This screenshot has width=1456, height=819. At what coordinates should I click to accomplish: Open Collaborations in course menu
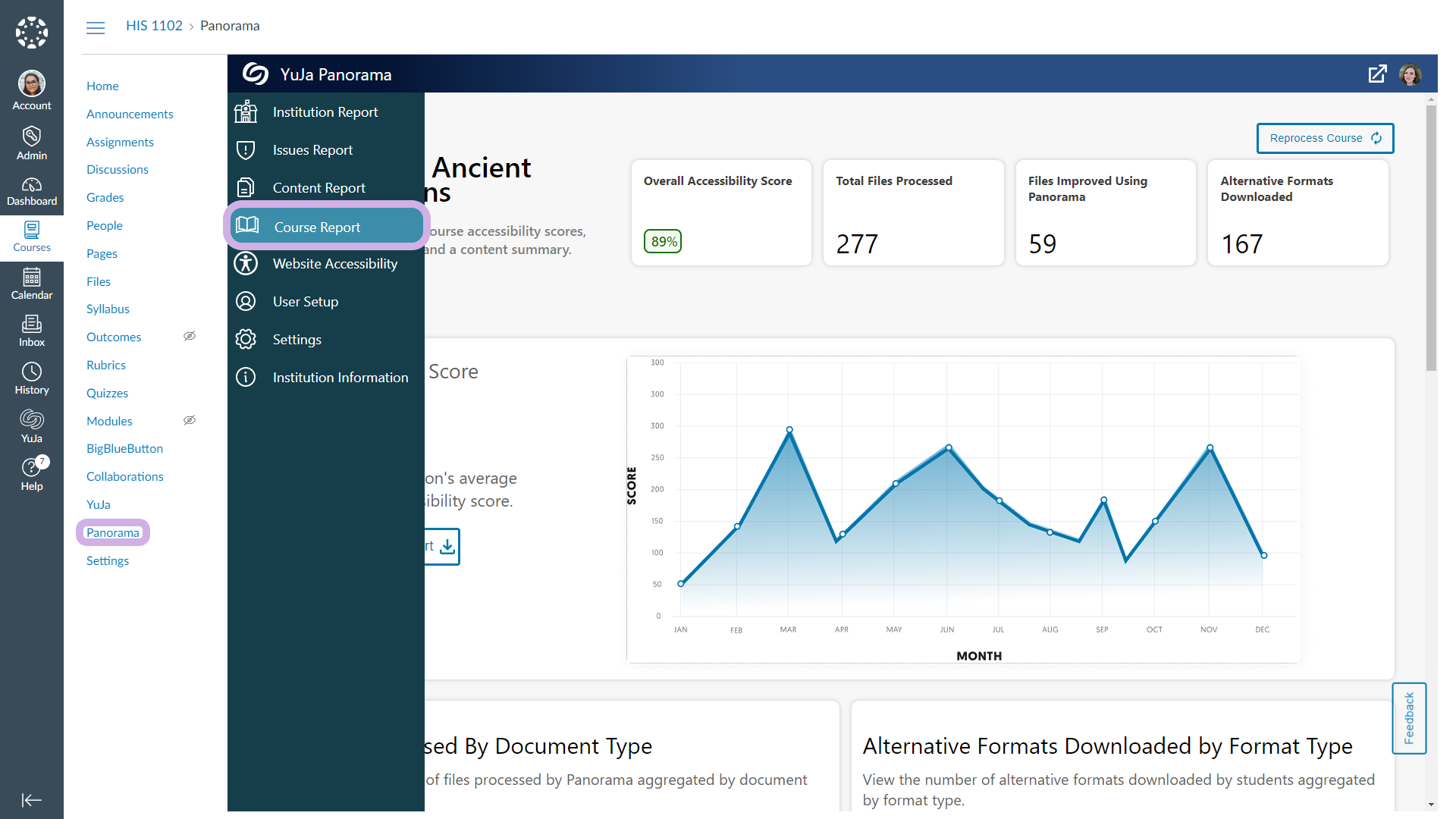pos(125,476)
